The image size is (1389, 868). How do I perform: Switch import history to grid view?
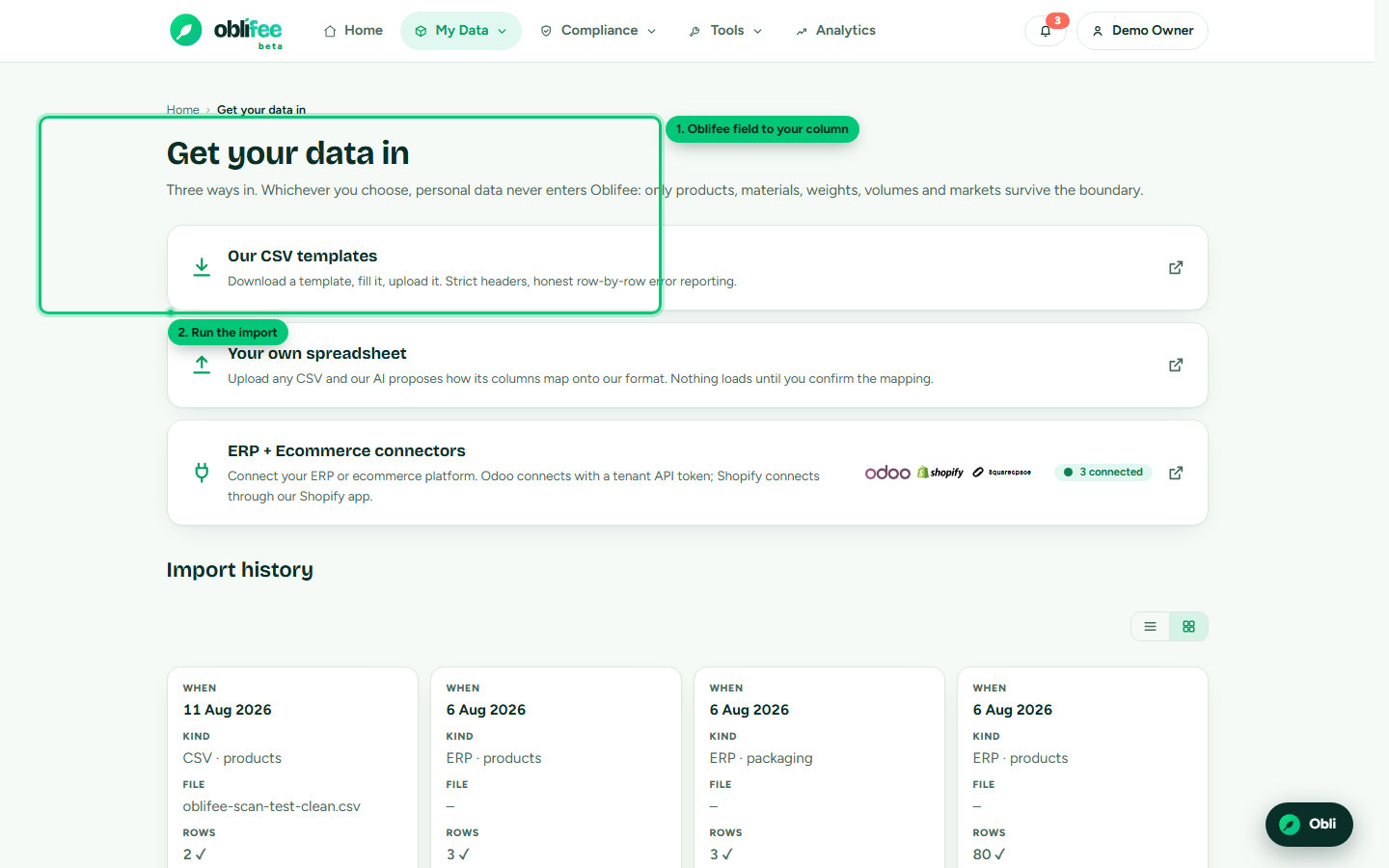(x=1188, y=627)
